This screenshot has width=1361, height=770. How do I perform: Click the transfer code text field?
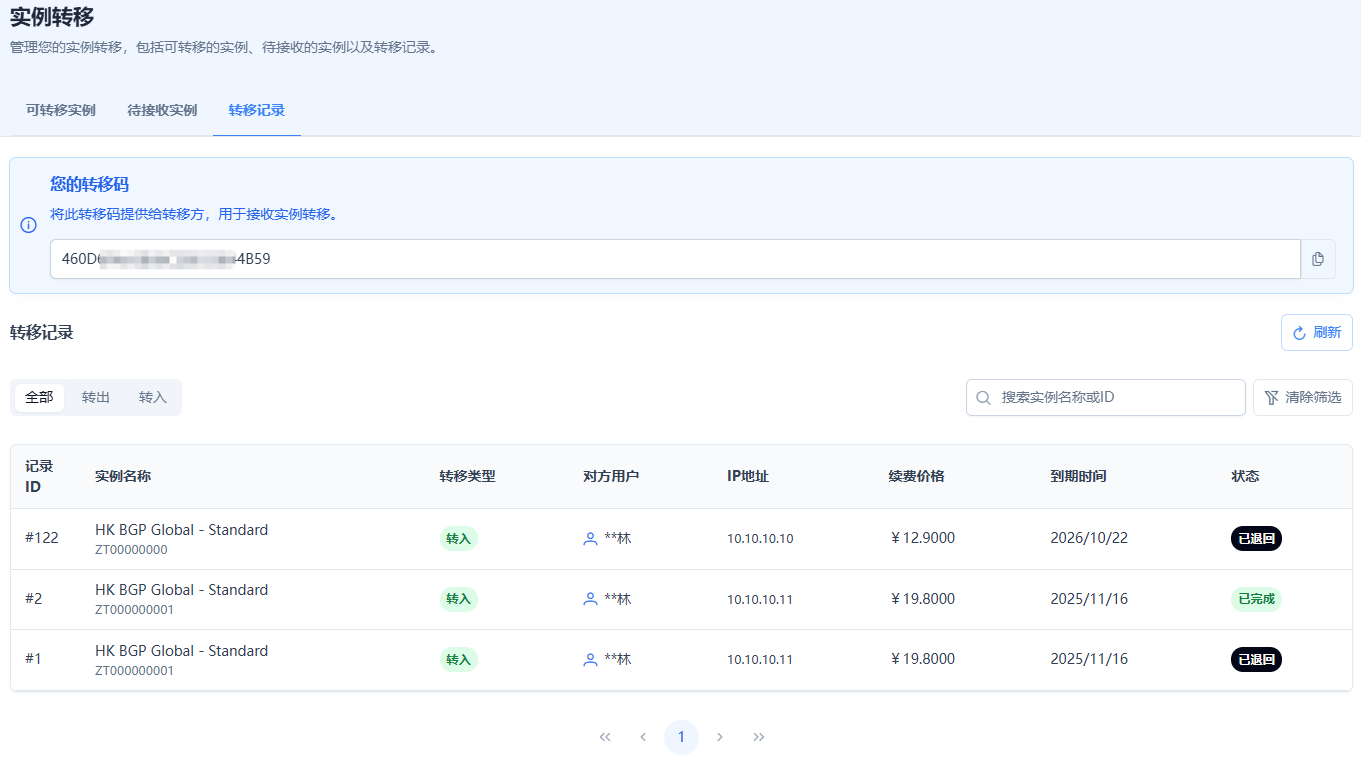click(675, 259)
